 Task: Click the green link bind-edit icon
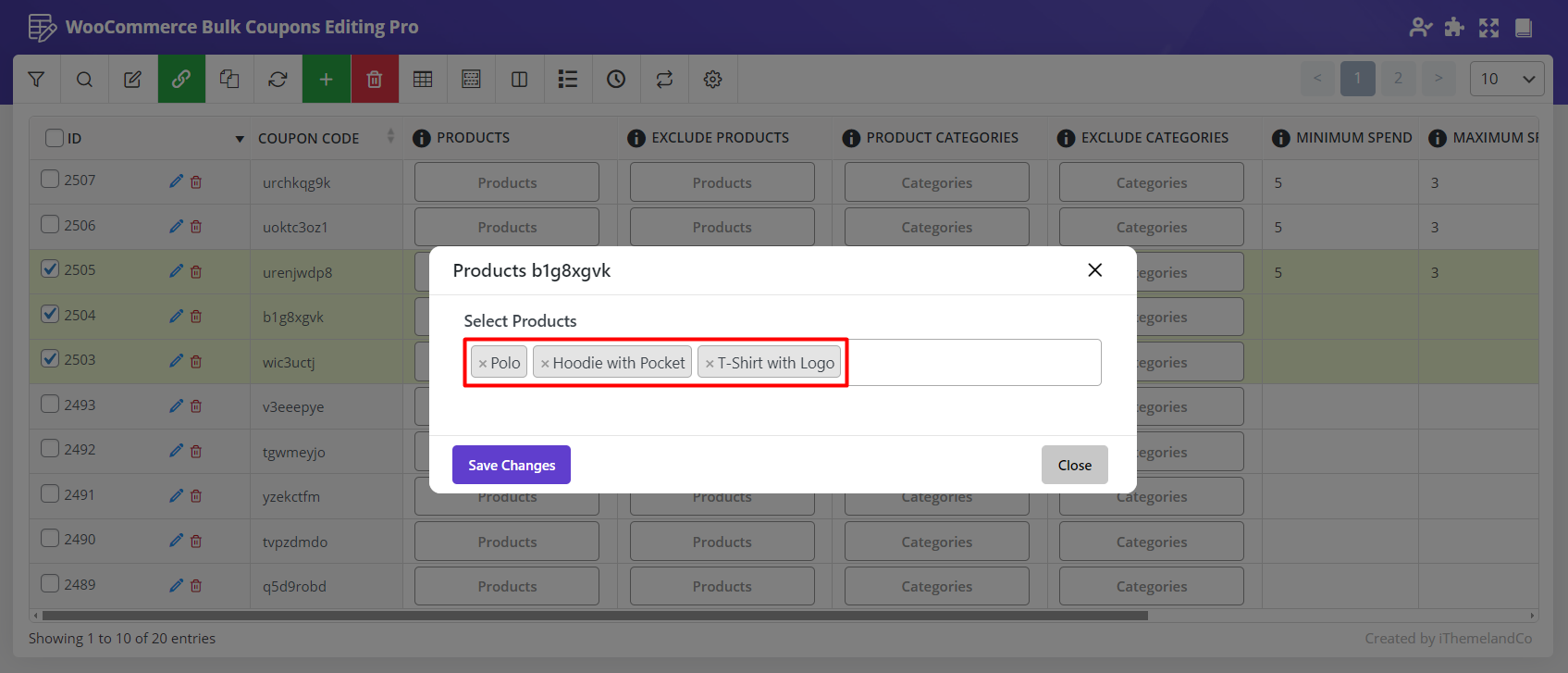coord(181,80)
